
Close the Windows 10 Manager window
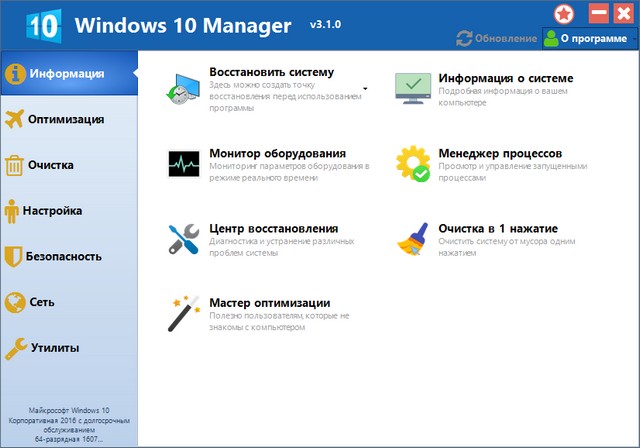tap(624, 14)
